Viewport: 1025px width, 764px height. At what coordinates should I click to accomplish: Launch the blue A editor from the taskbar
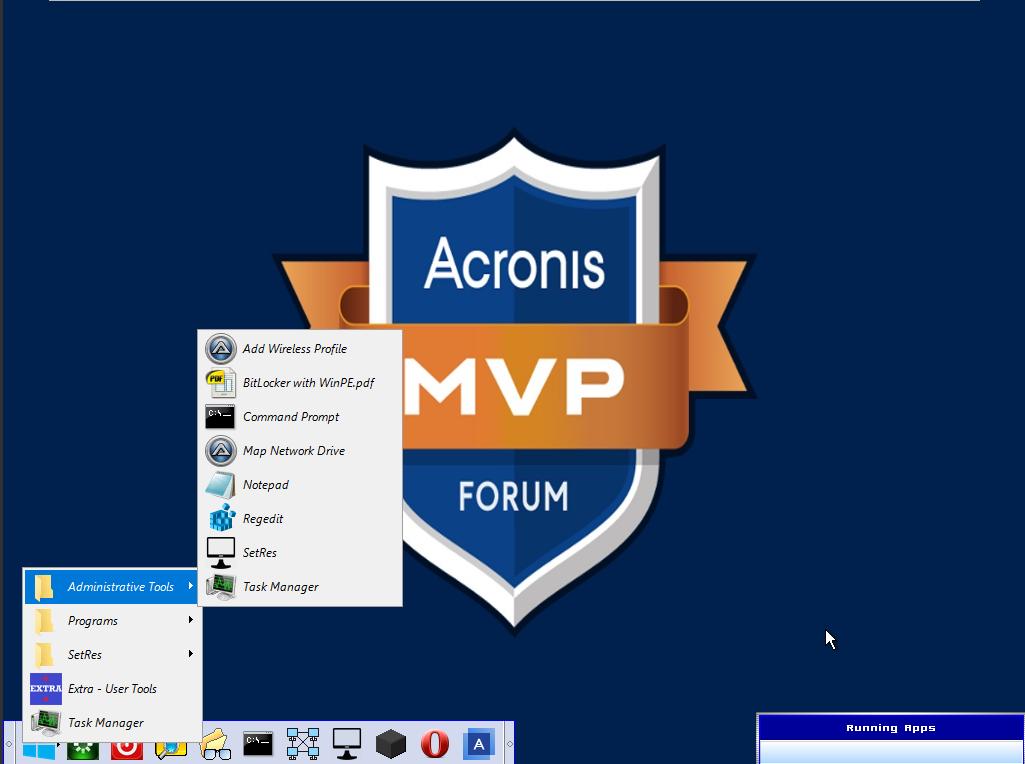click(x=478, y=744)
